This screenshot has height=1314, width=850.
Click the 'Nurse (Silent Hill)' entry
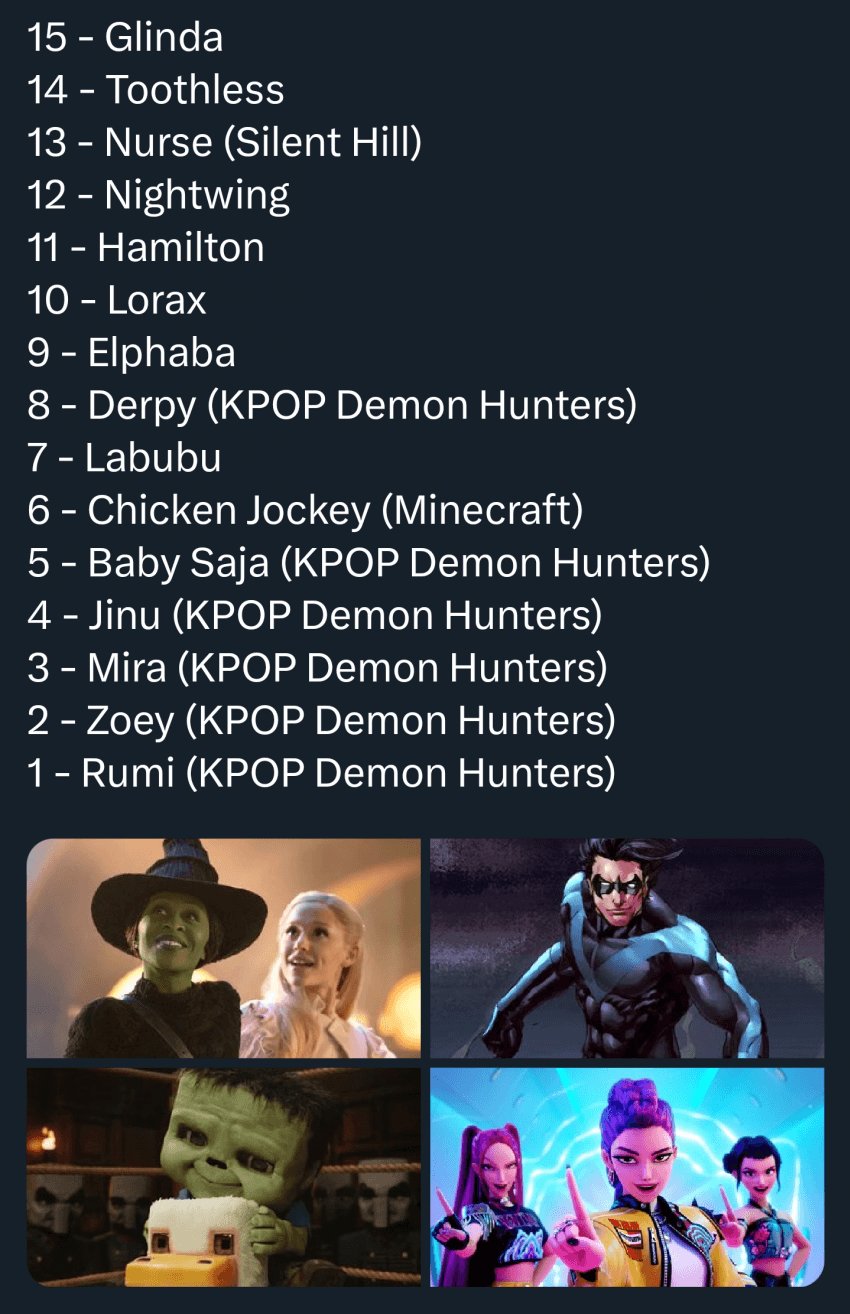click(224, 143)
